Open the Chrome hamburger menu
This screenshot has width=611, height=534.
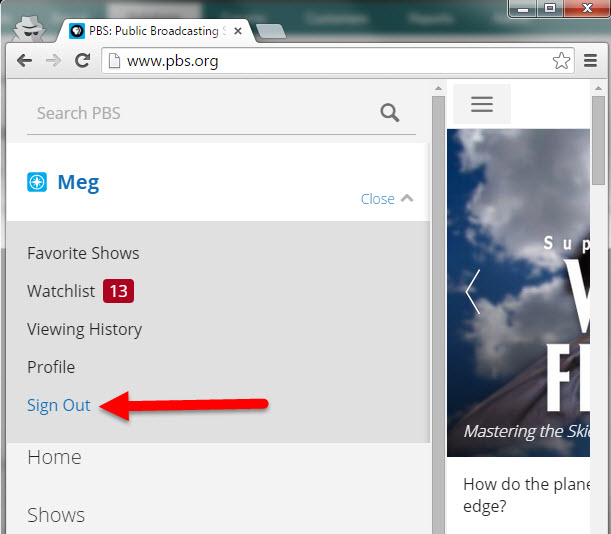590,60
